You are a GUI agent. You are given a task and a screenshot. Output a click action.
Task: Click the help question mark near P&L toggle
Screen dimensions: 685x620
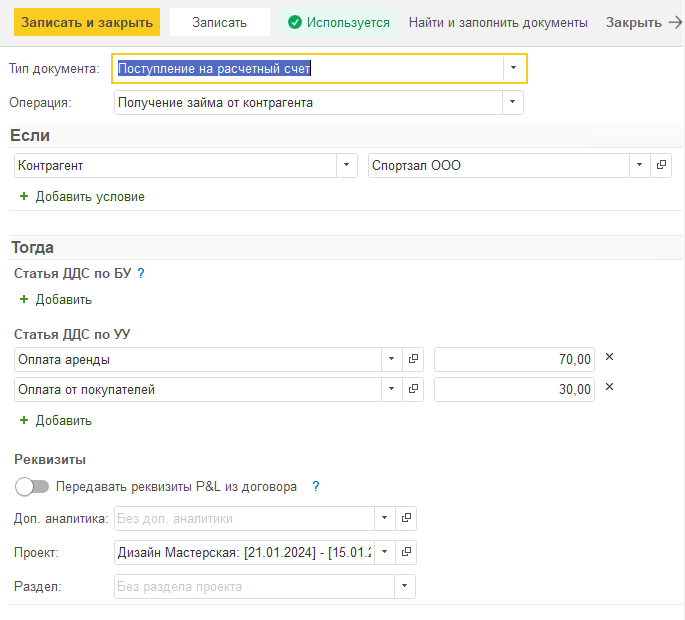pos(316,486)
